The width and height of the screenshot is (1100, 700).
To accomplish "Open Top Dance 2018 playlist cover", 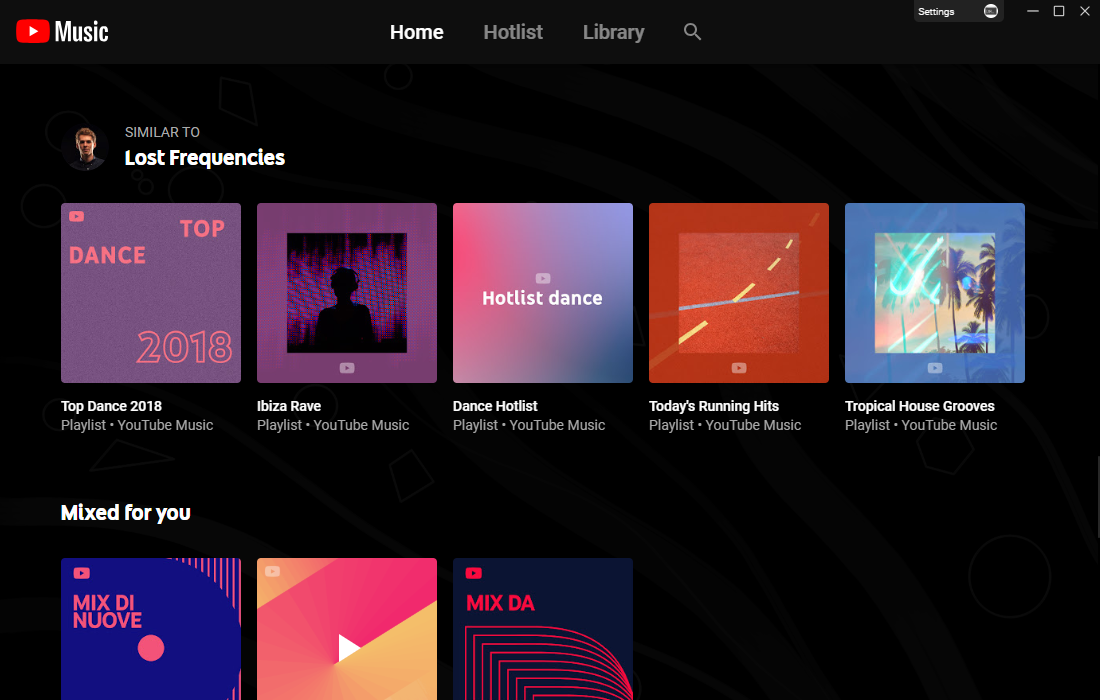I will tap(151, 293).
